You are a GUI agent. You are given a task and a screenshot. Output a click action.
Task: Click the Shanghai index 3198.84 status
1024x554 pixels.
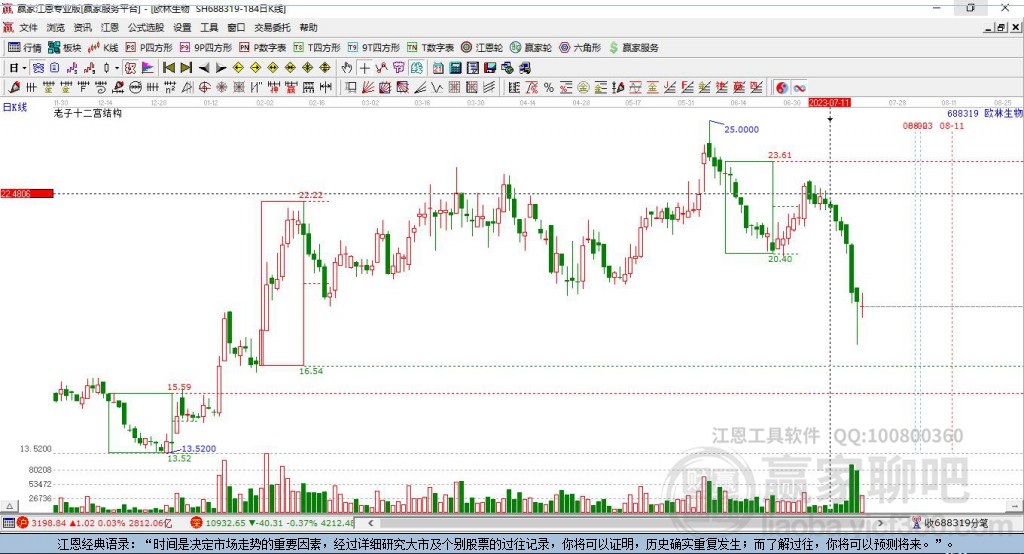(95, 523)
